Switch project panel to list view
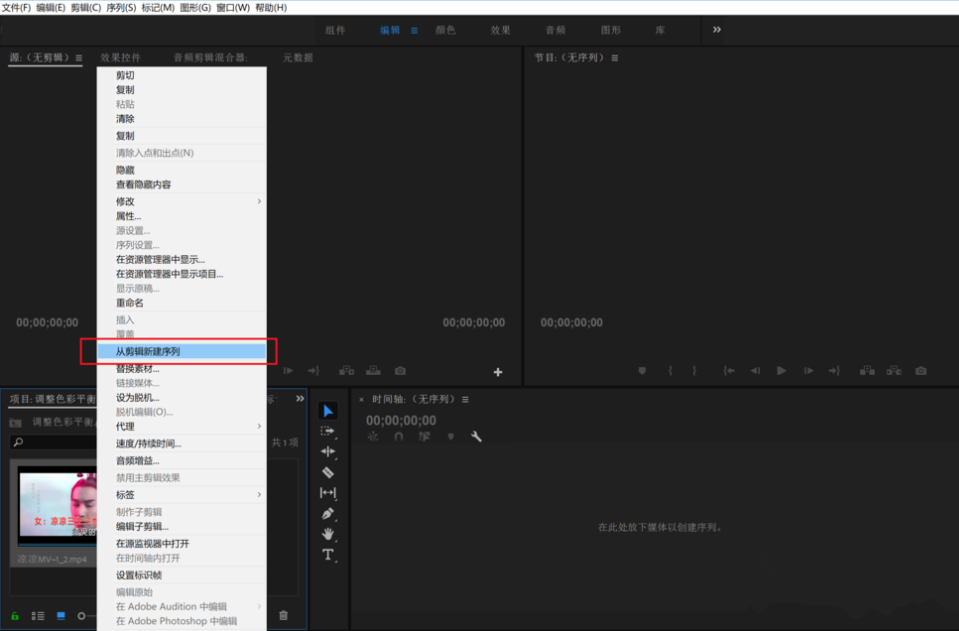This screenshot has width=959, height=631. click(x=38, y=616)
